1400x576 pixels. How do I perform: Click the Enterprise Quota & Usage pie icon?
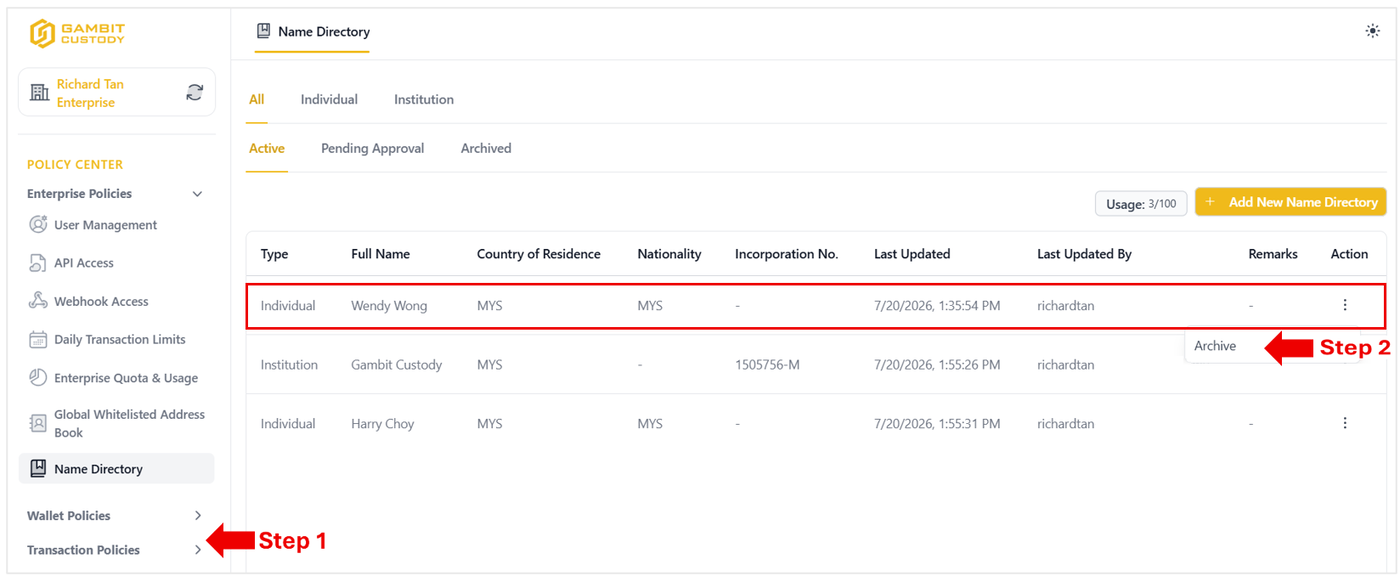coord(38,378)
